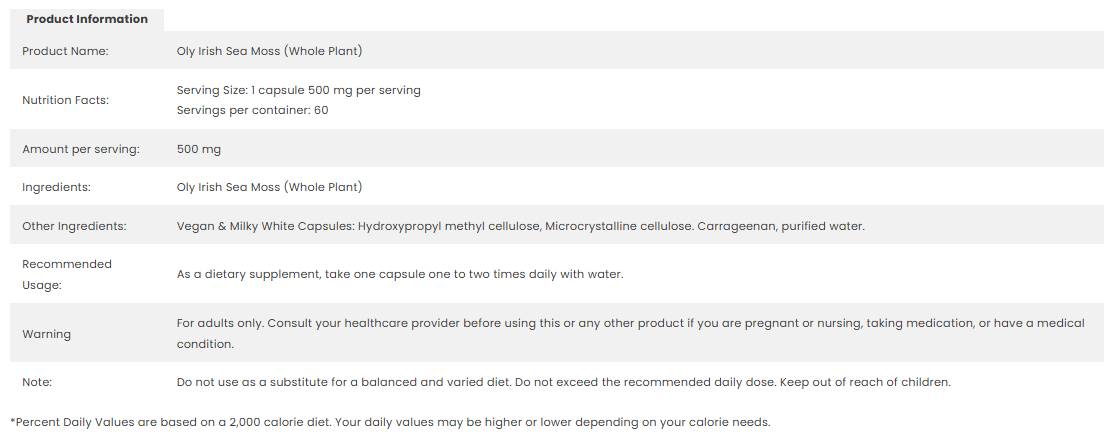
Task: Click the 'Product Name:' row label
Action: [x=65, y=51]
